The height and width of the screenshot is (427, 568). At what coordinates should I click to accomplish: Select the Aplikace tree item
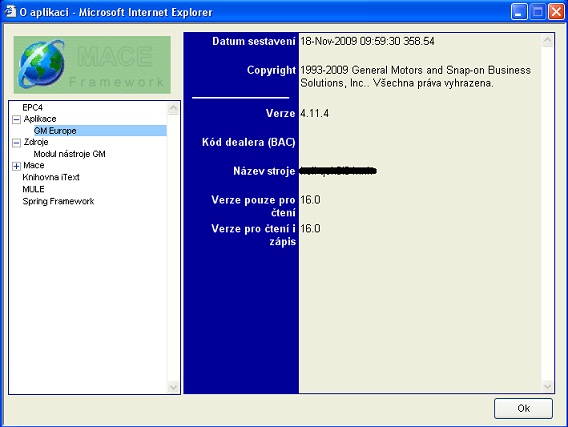(40, 119)
